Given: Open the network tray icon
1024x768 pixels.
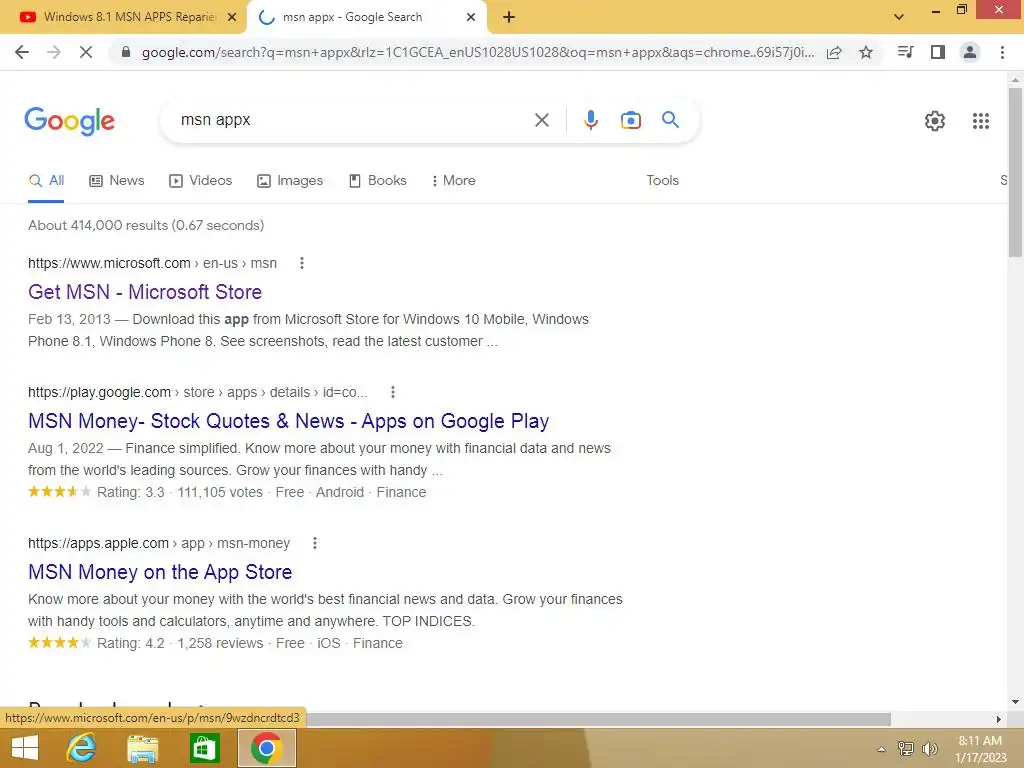Looking at the screenshot, I should (x=906, y=748).
